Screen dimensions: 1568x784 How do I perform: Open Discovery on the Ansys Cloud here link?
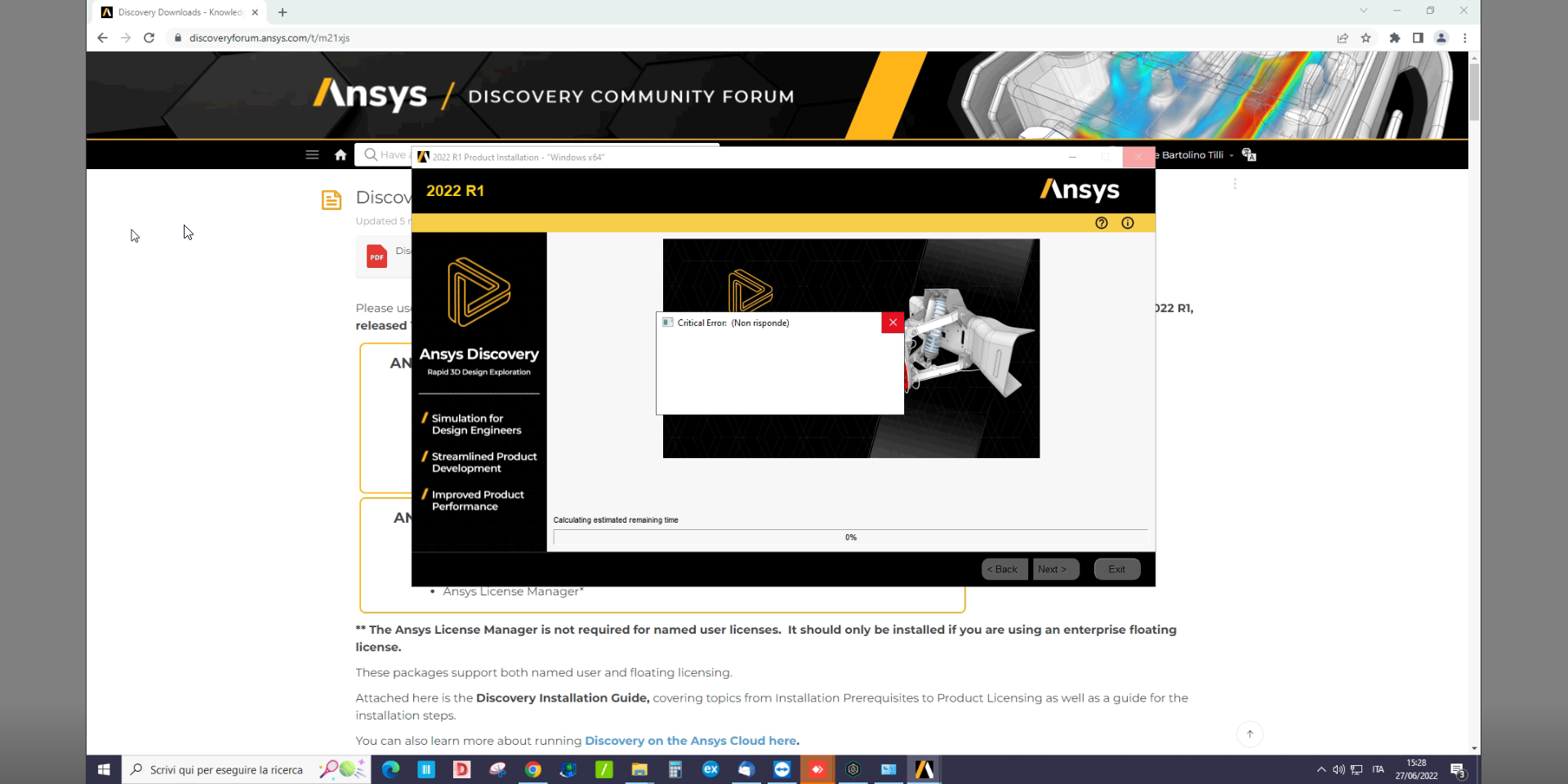click(691, 741)
